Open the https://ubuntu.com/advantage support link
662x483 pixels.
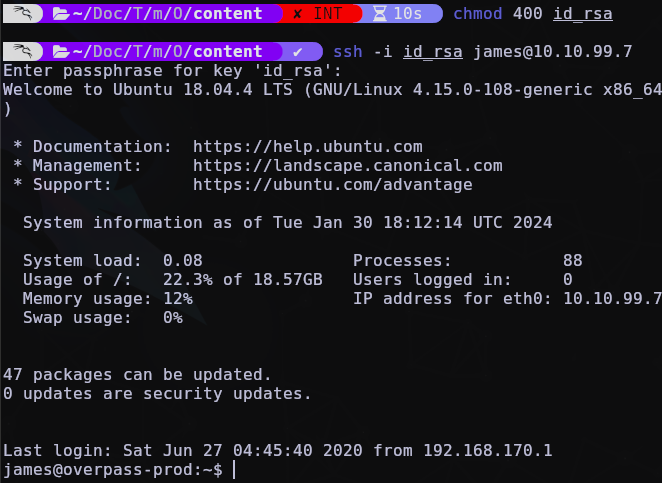click(333, 185)
